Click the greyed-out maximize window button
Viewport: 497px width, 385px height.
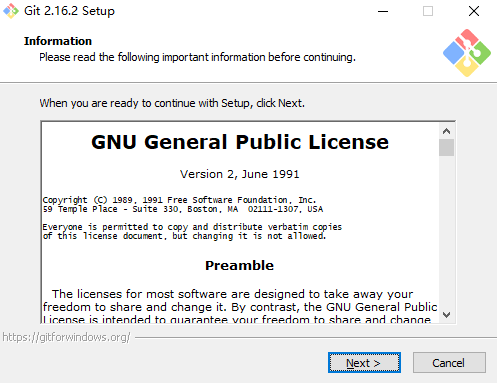(x=428, y=11)
